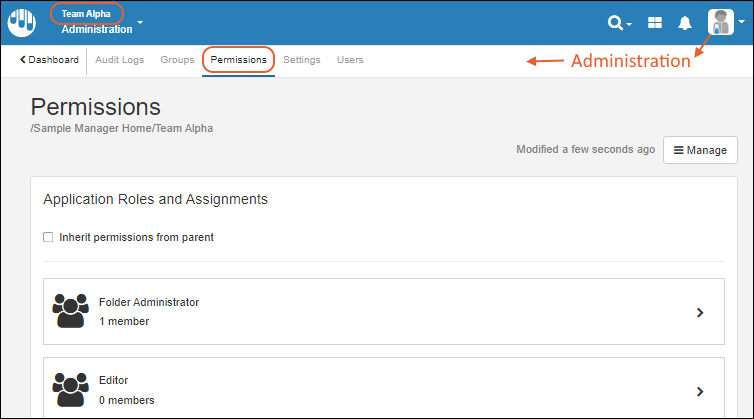The image size is (754, 419).
Task: Click the Folder Administrator role title
Action: coord(149,301)
